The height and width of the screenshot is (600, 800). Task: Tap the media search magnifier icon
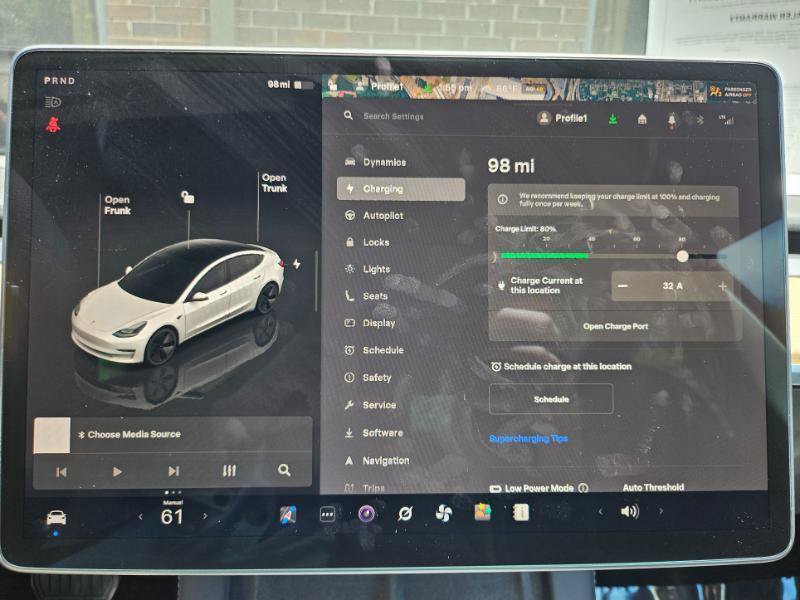[x=284, y=470]
